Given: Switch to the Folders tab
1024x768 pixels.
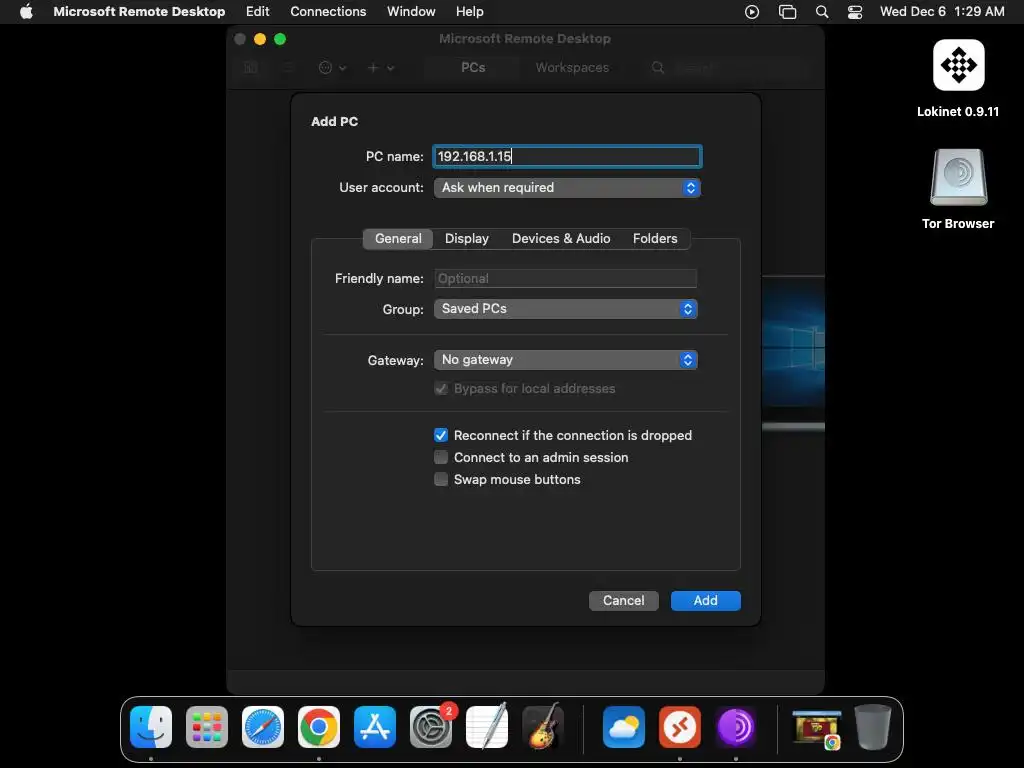Looking at the screenshot, I should [655, 238].
